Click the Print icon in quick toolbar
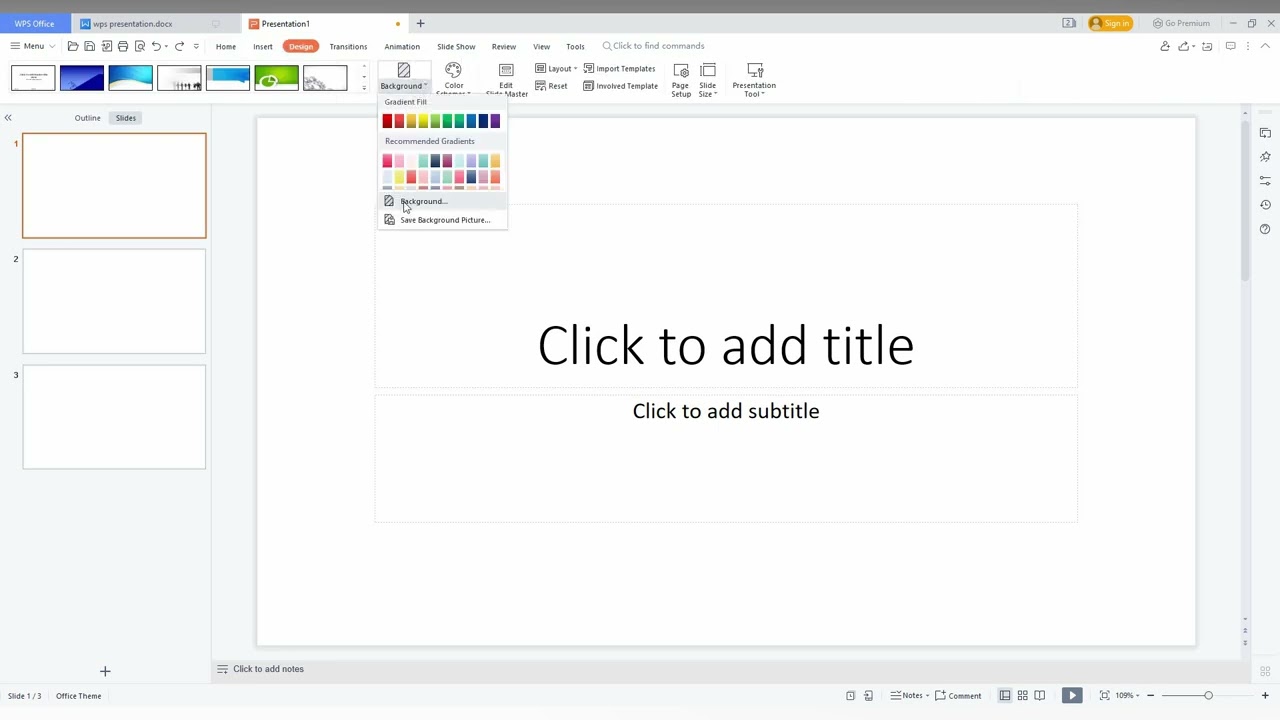 pos(123,46)
